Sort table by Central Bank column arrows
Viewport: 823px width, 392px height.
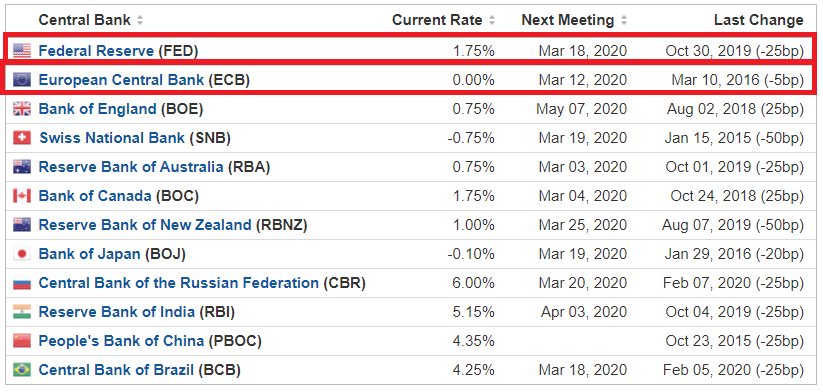(140, 20)
